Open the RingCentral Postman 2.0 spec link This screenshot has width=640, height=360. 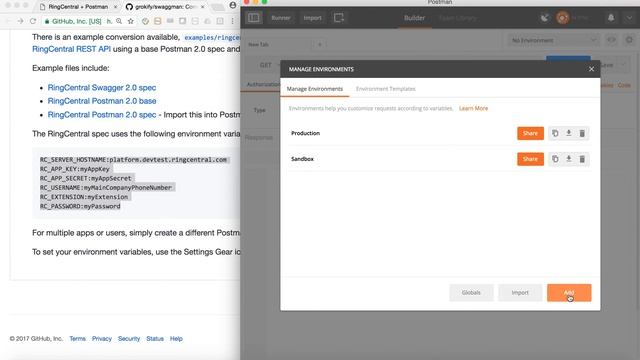[102, 115]
